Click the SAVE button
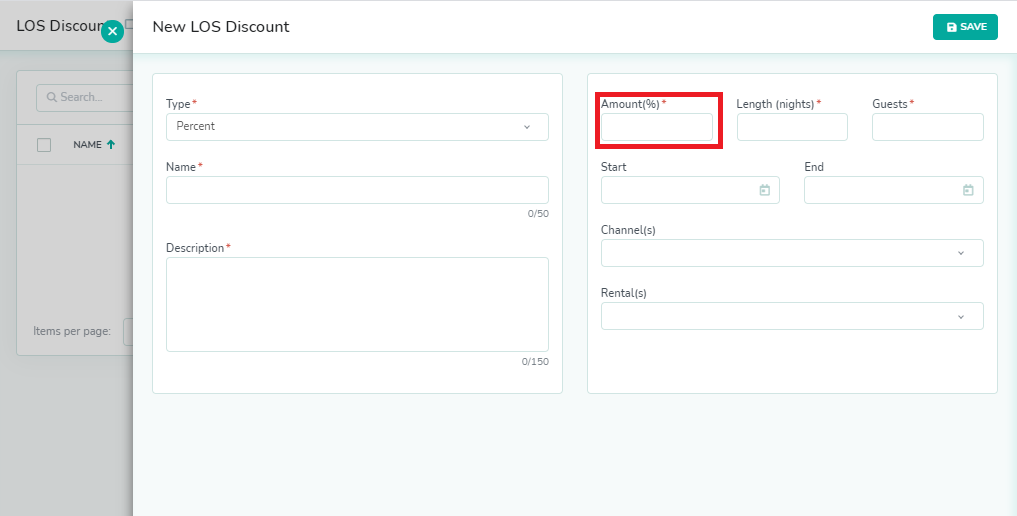1017x516 pixels. (965, 27)
